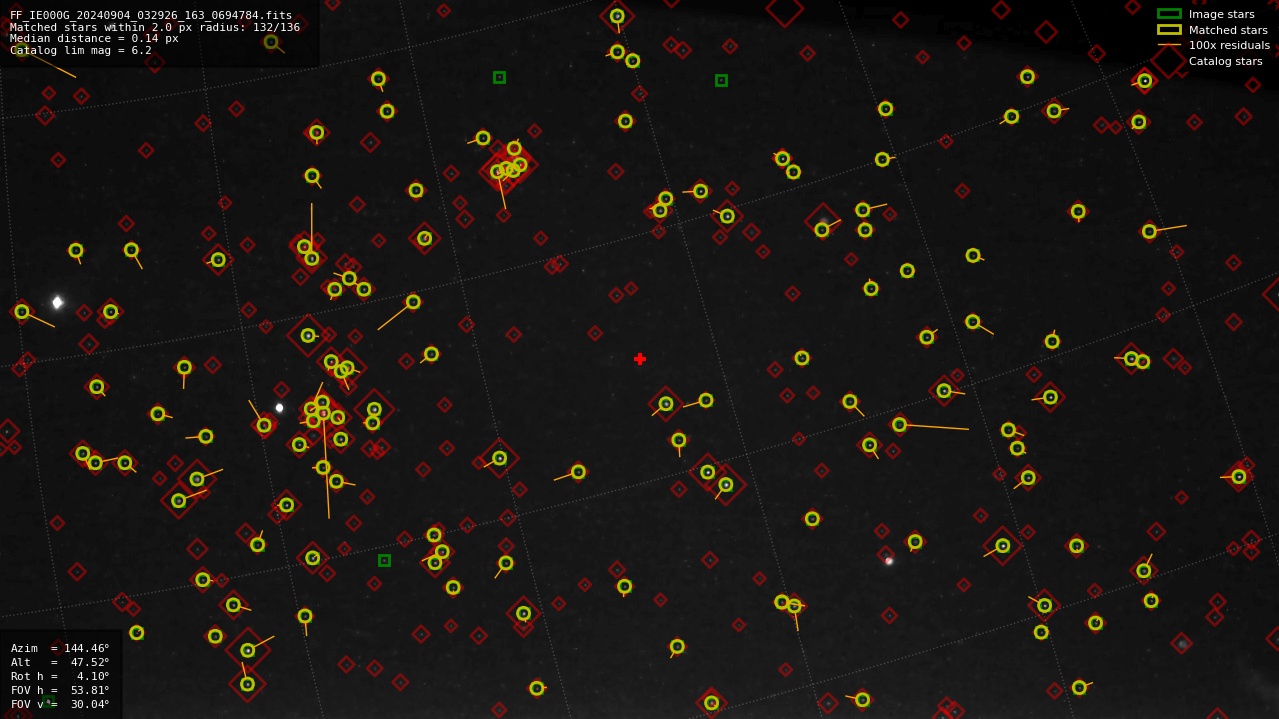
Task: Click the 'FOV v = 30.04°' readout
Action: pyautogui.click(x=60, y=704)
